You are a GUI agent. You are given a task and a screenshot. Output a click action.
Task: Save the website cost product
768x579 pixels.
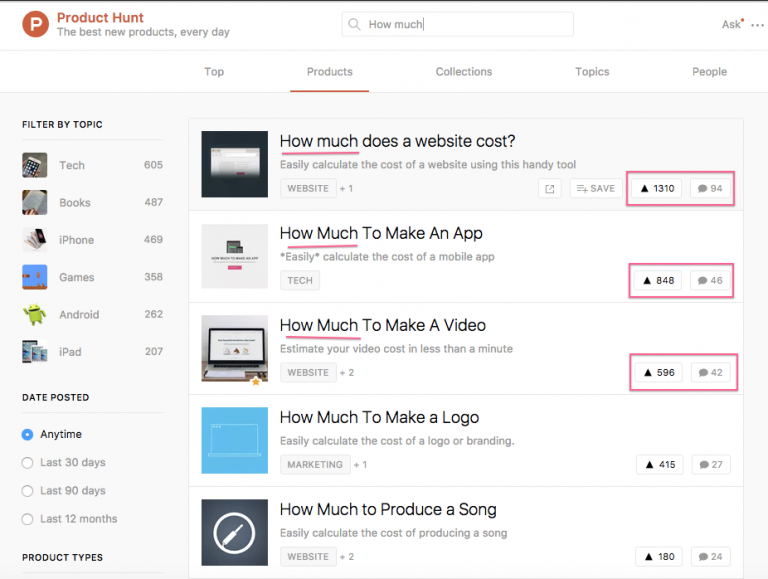tap(594, 188)
